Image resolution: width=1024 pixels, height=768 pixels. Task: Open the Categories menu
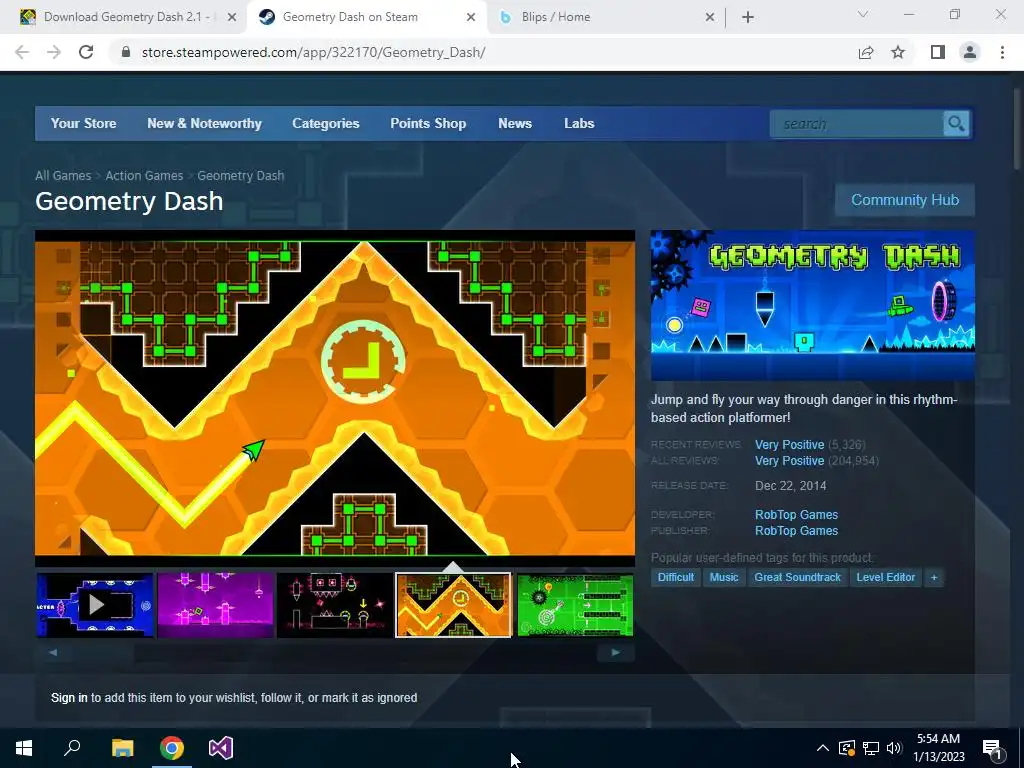(x=326, y=123)
